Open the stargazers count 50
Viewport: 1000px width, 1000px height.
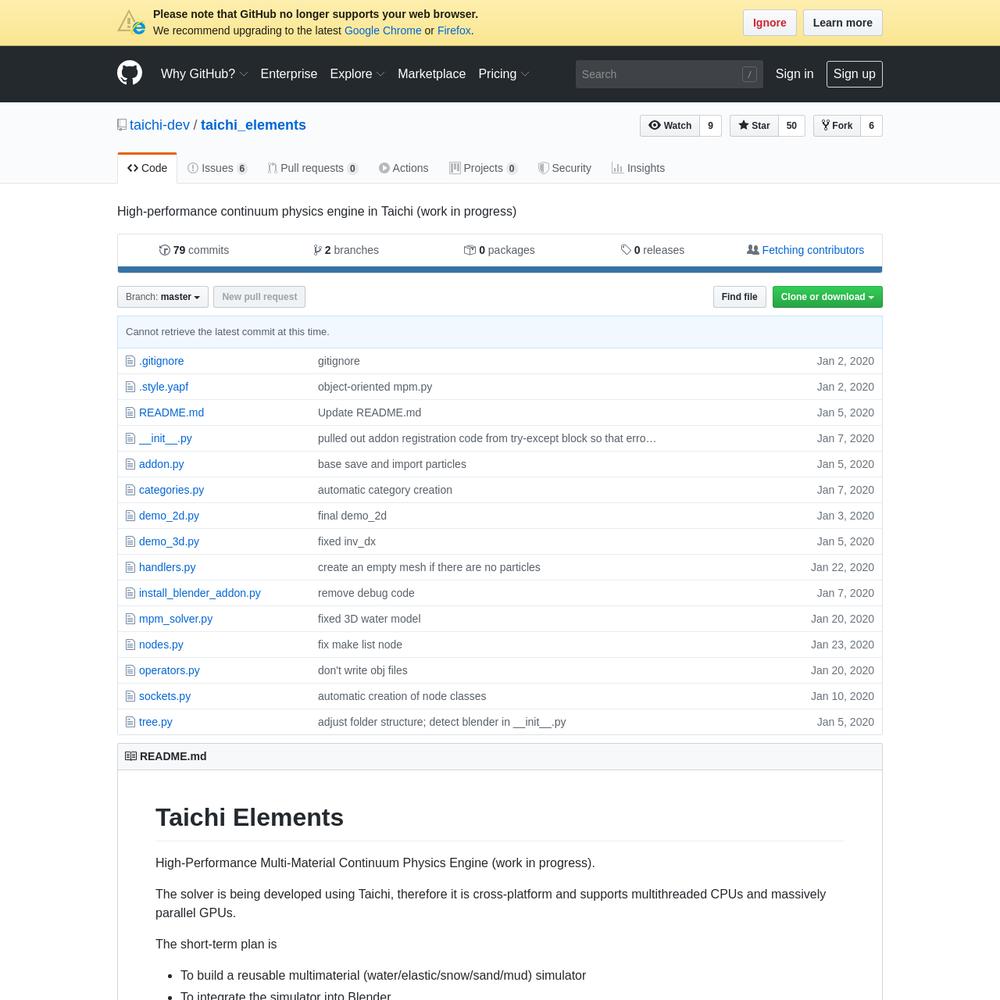tap(791, 126)
